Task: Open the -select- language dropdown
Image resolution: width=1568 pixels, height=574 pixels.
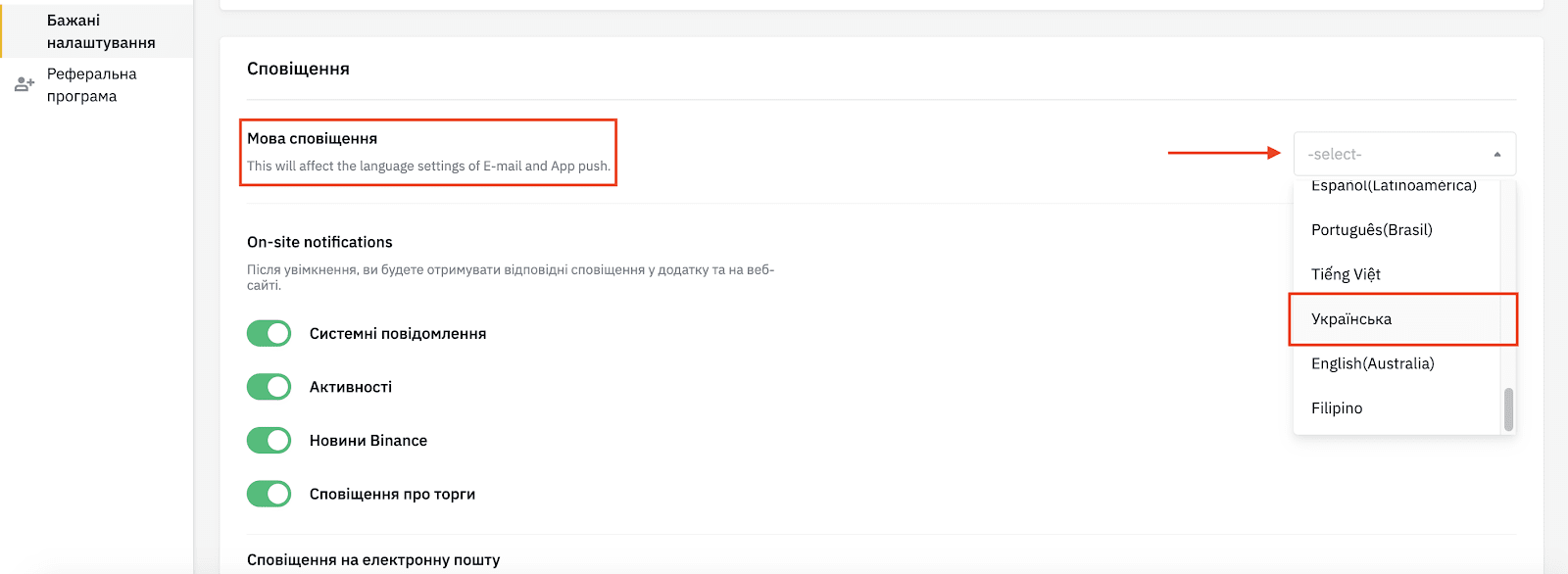Action: [x=1404, y=154]
